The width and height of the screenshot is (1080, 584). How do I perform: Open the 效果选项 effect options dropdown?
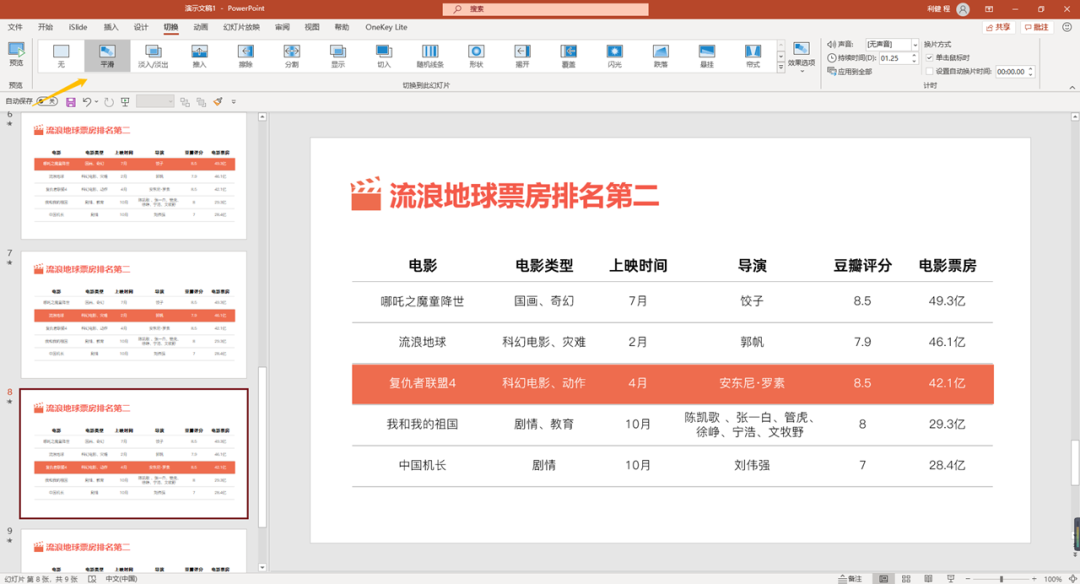click(x=801, y=57)
